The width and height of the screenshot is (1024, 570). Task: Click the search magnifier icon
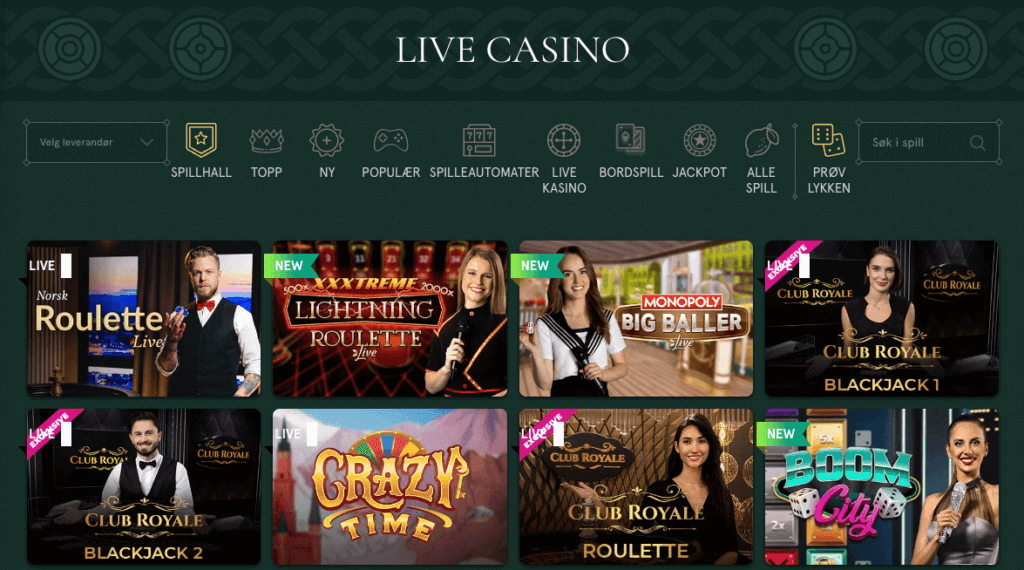pyautogui.click(x=977, y=142)
